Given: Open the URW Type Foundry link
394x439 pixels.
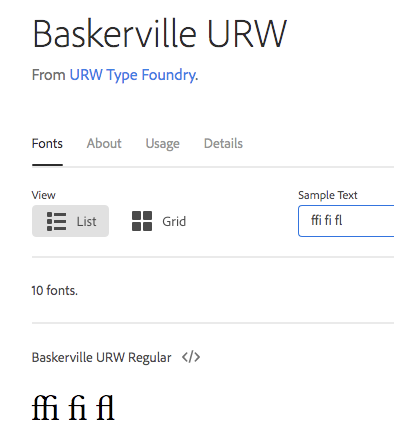Looking at the screenshot, I should [x=132, y=75].
